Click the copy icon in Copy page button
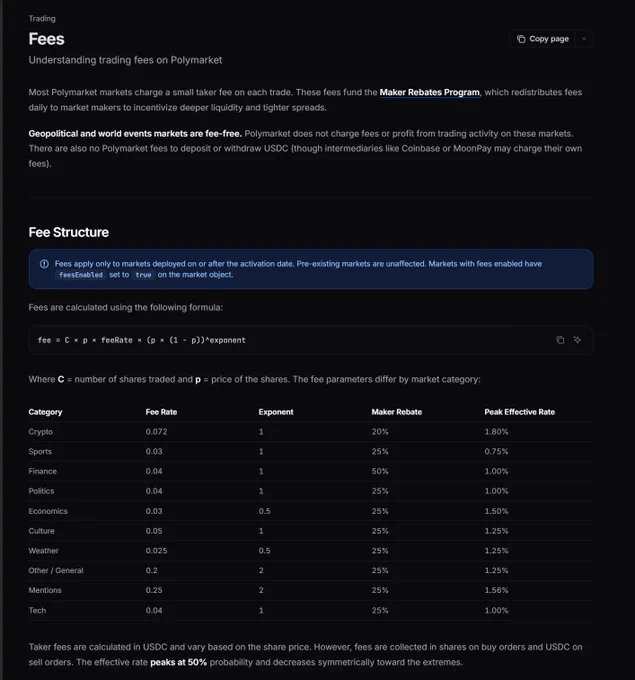 pos(521,39)
